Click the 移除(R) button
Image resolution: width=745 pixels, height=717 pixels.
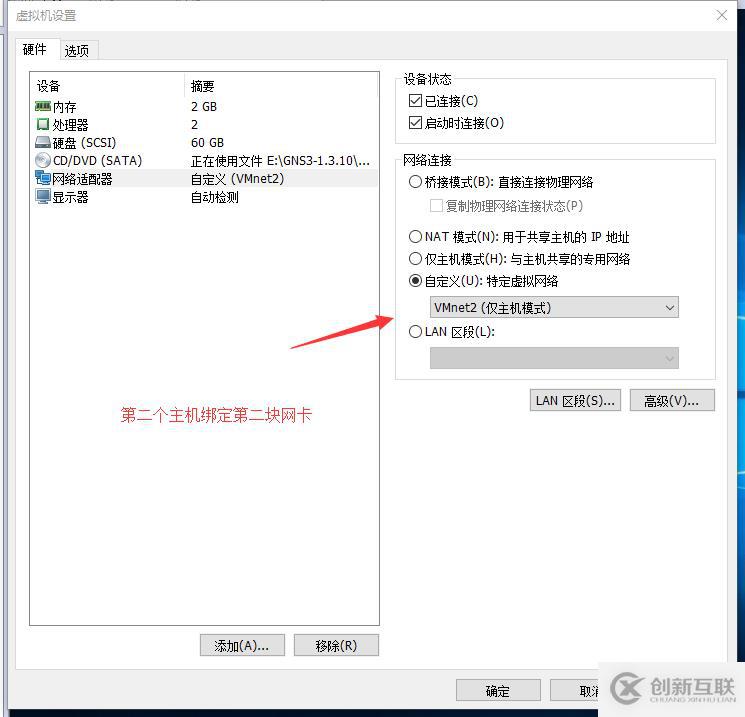pyautogui.click(x=336, y=645)
